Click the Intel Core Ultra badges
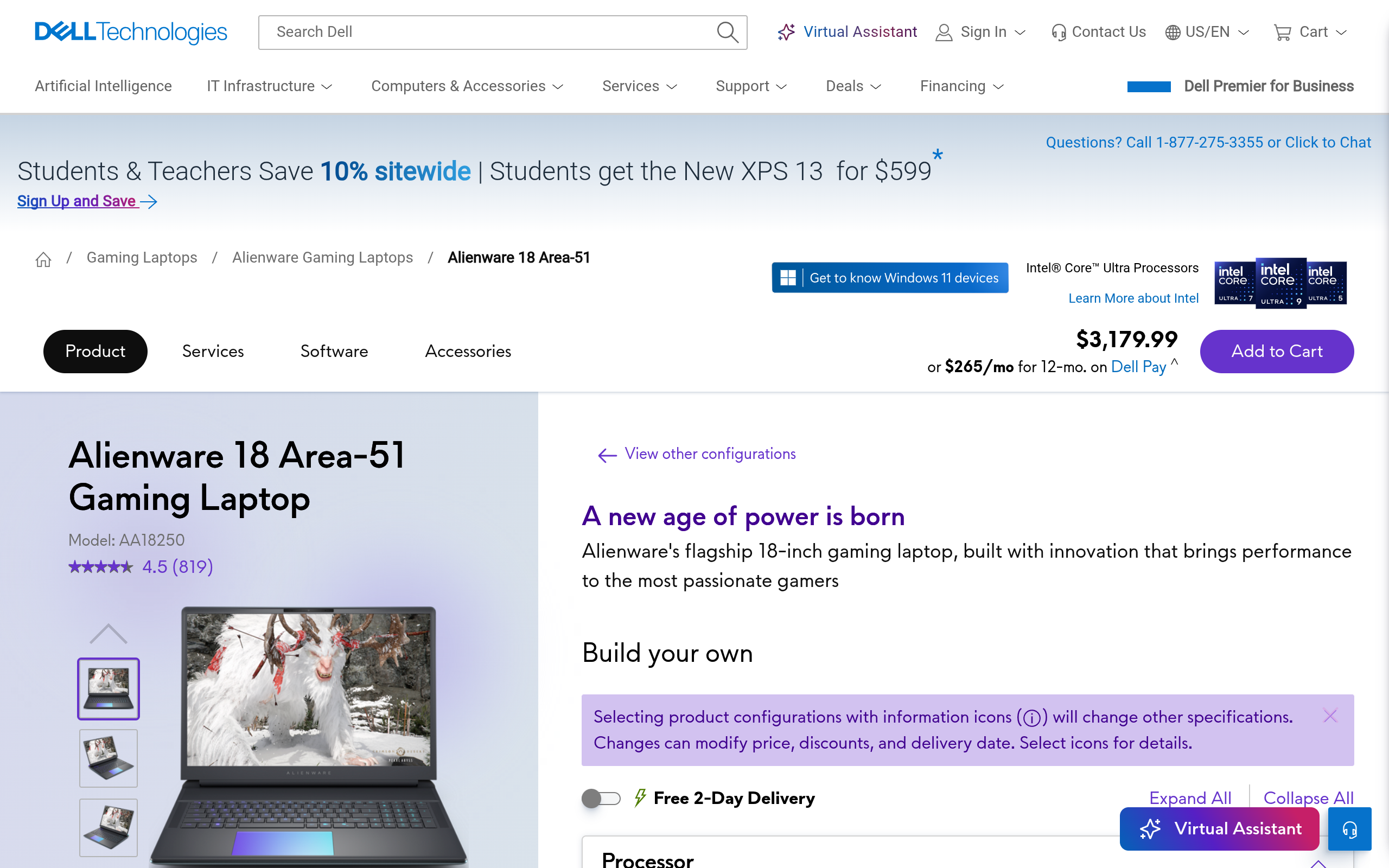This screenshot has width=1389, height=868. pyautogui.click(x=1280, y=283)
